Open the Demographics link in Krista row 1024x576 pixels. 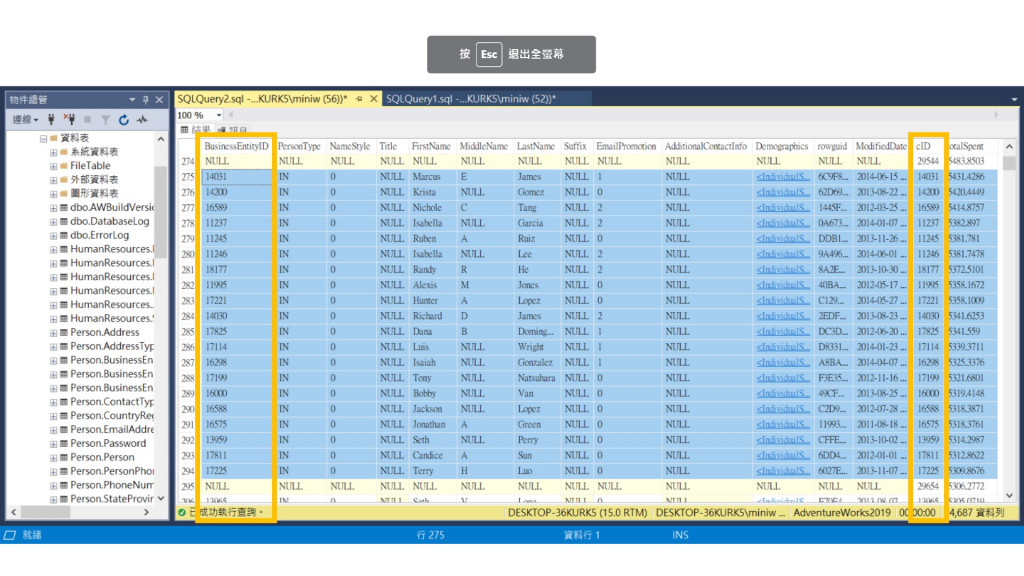tap(782, 192)
